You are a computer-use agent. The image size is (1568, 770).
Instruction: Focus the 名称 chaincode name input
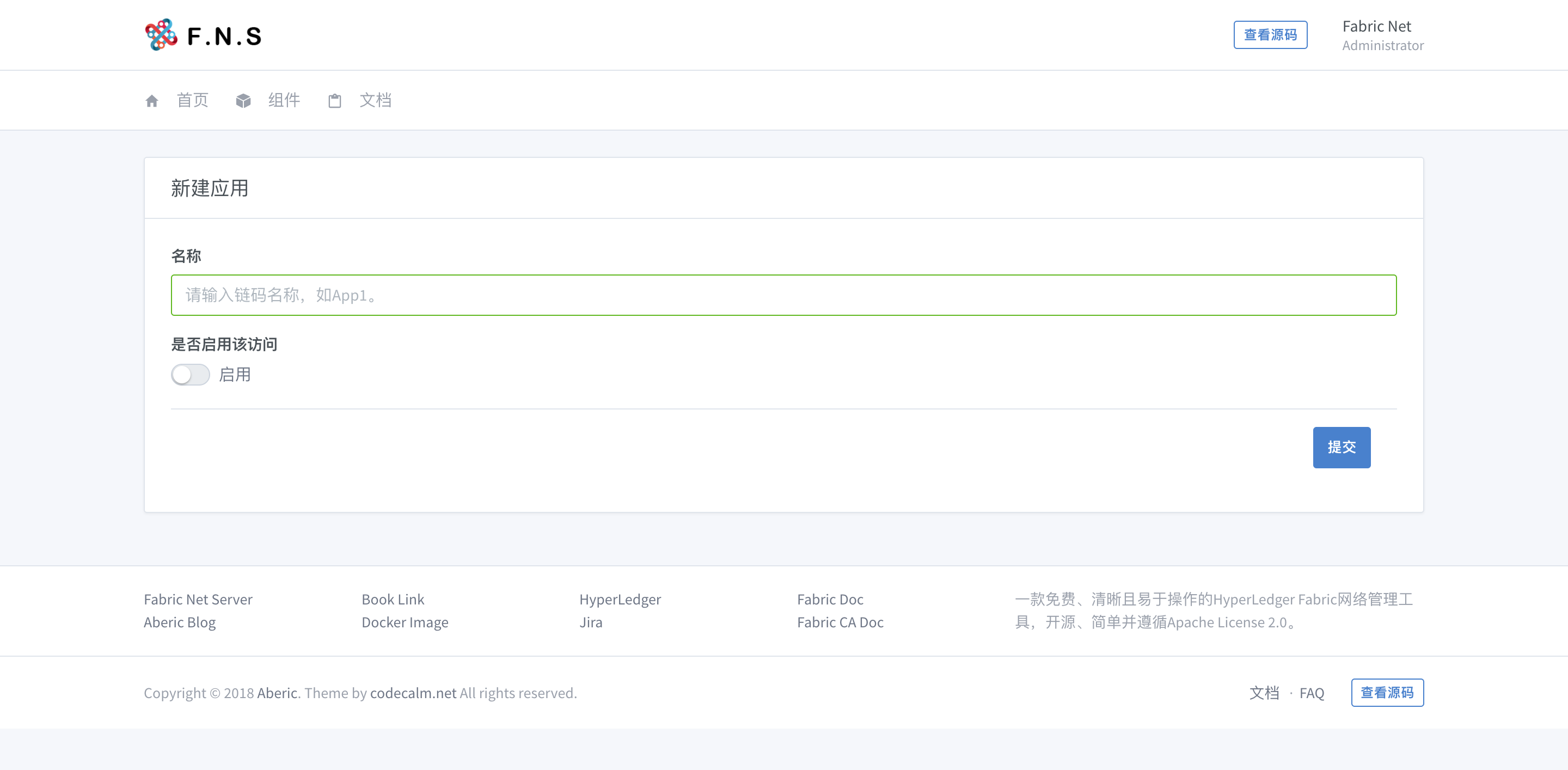coord(783,295)
